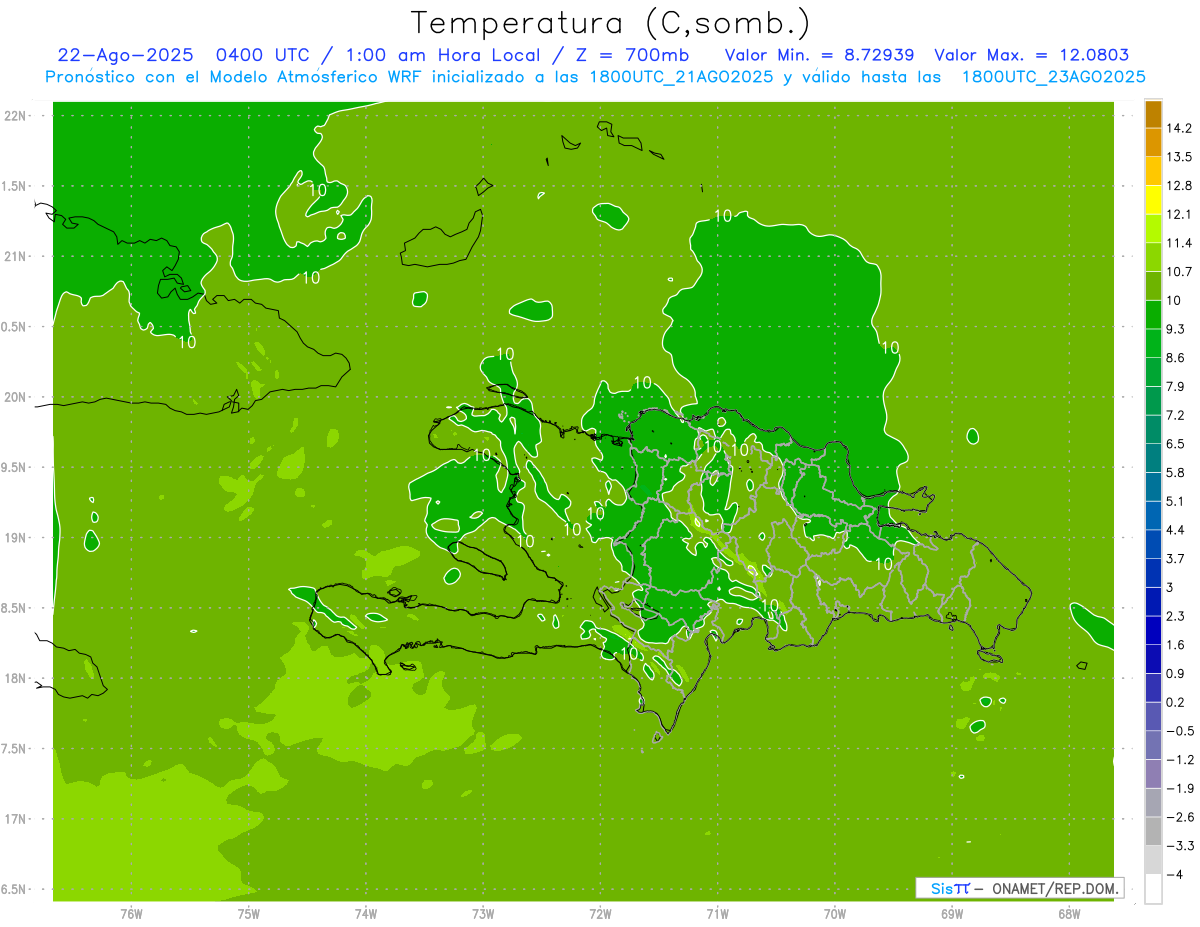Click the legend band between 10.7 and 11.4
This screenshot has width=1200, height=927.
[1153, 257]
